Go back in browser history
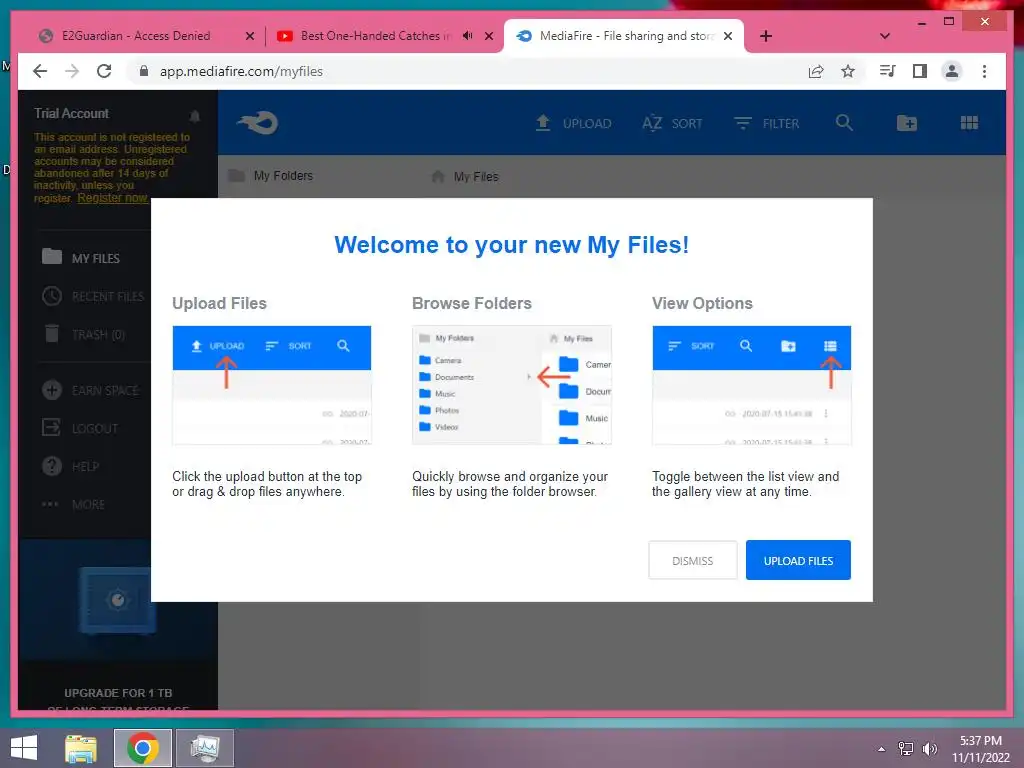Screen dimensions: 1024x768 pyautogui.click(x=40, y=71)
